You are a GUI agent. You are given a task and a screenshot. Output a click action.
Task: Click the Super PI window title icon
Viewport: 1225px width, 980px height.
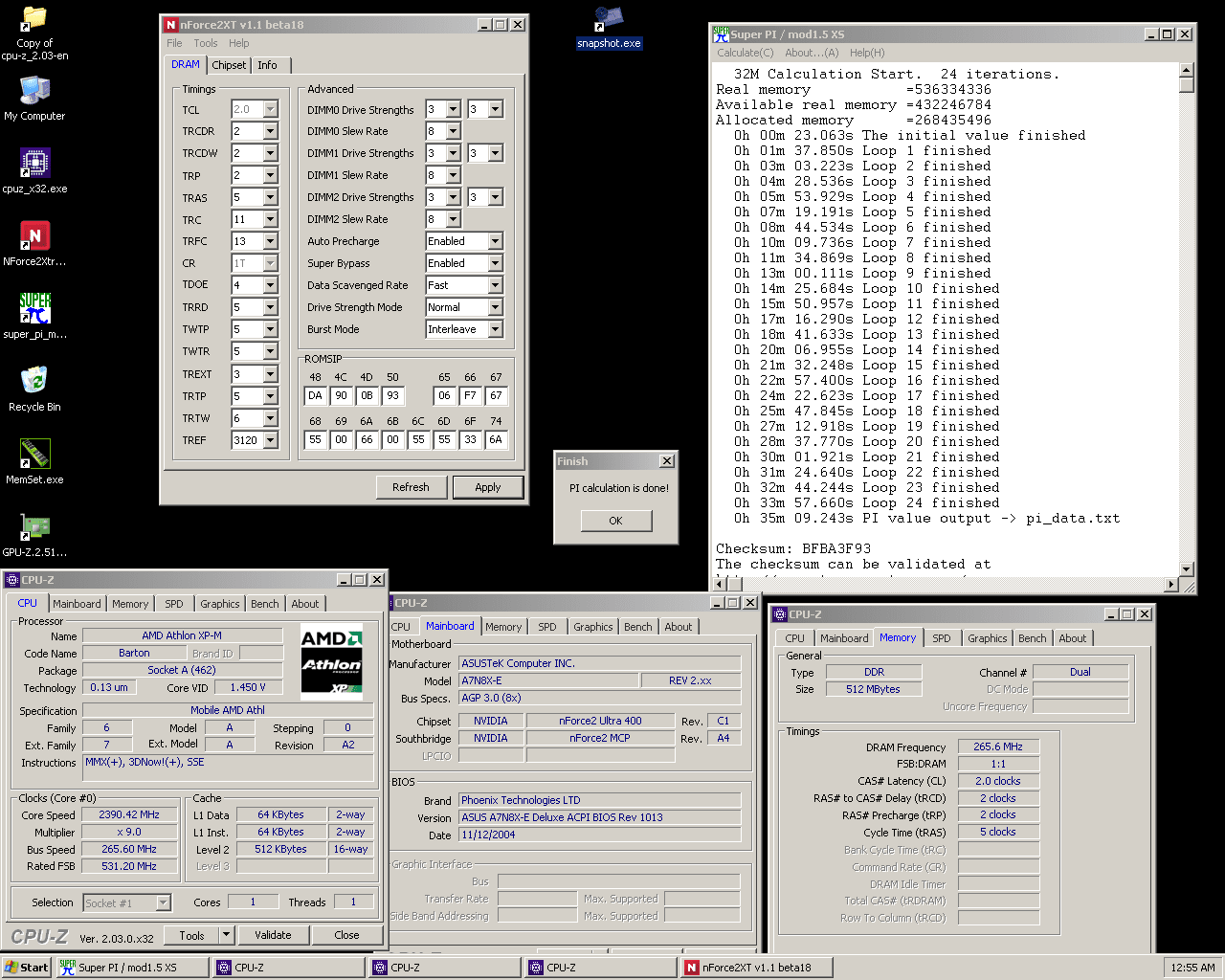(x=721, y=33)
